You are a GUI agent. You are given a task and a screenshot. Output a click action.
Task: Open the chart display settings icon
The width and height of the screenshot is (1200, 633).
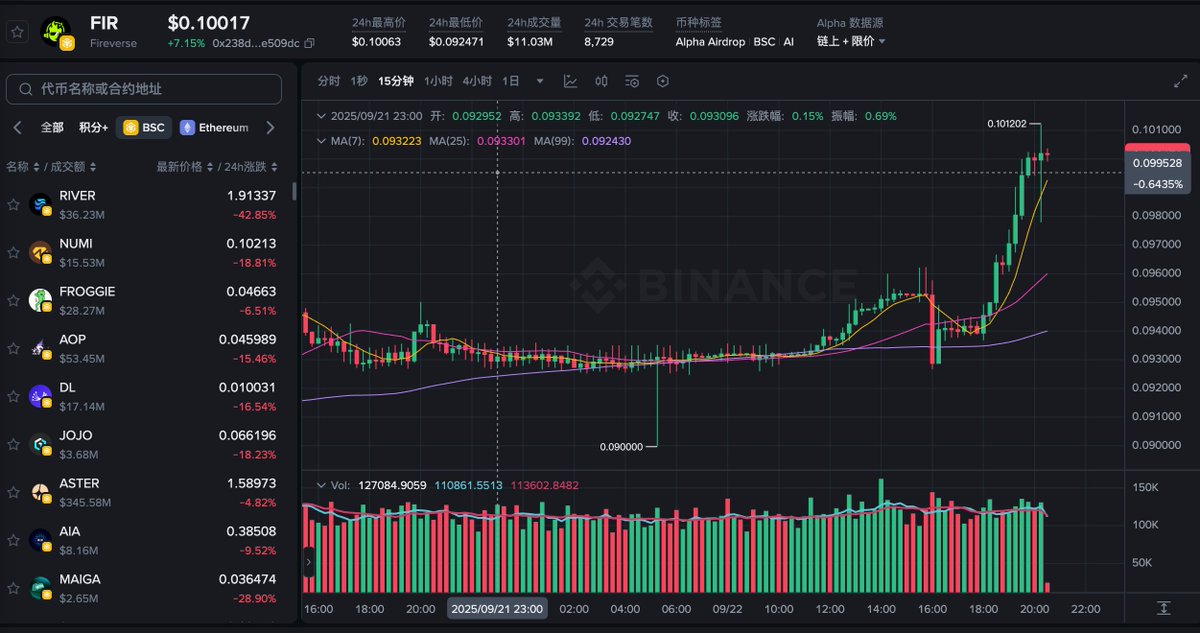point(632,81)
